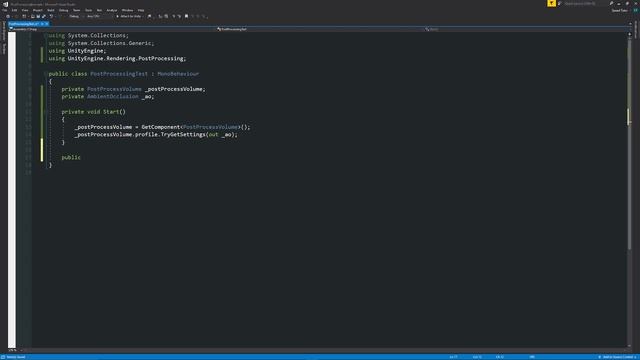
Task: Click the New Project toolbar icon
Action: tap(24, 16)
